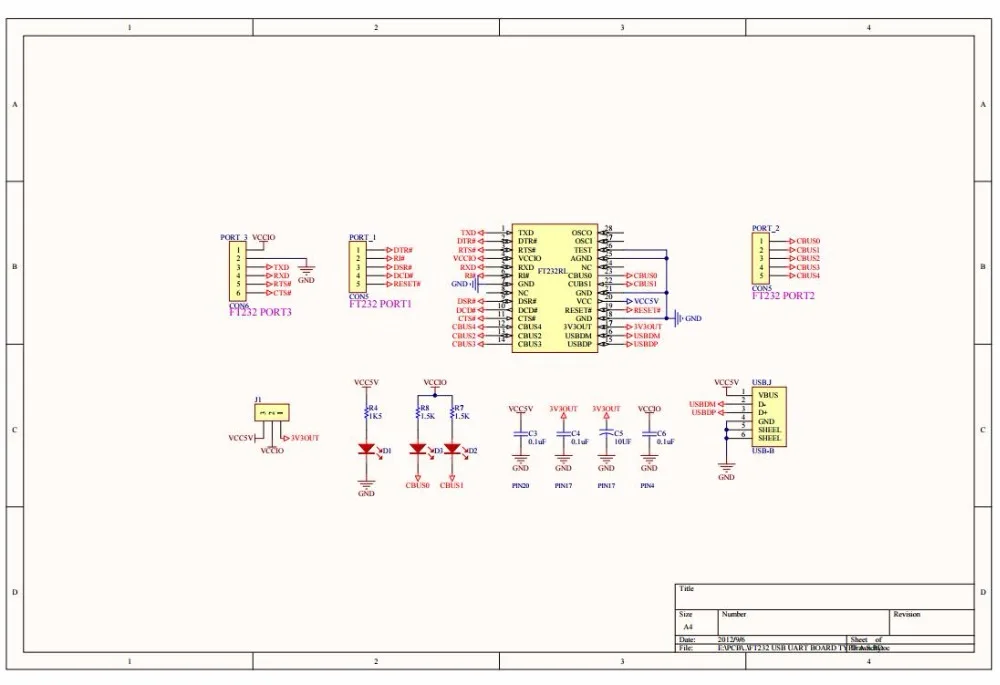Select the USB-B connector symbol

(x=768, y=416)
